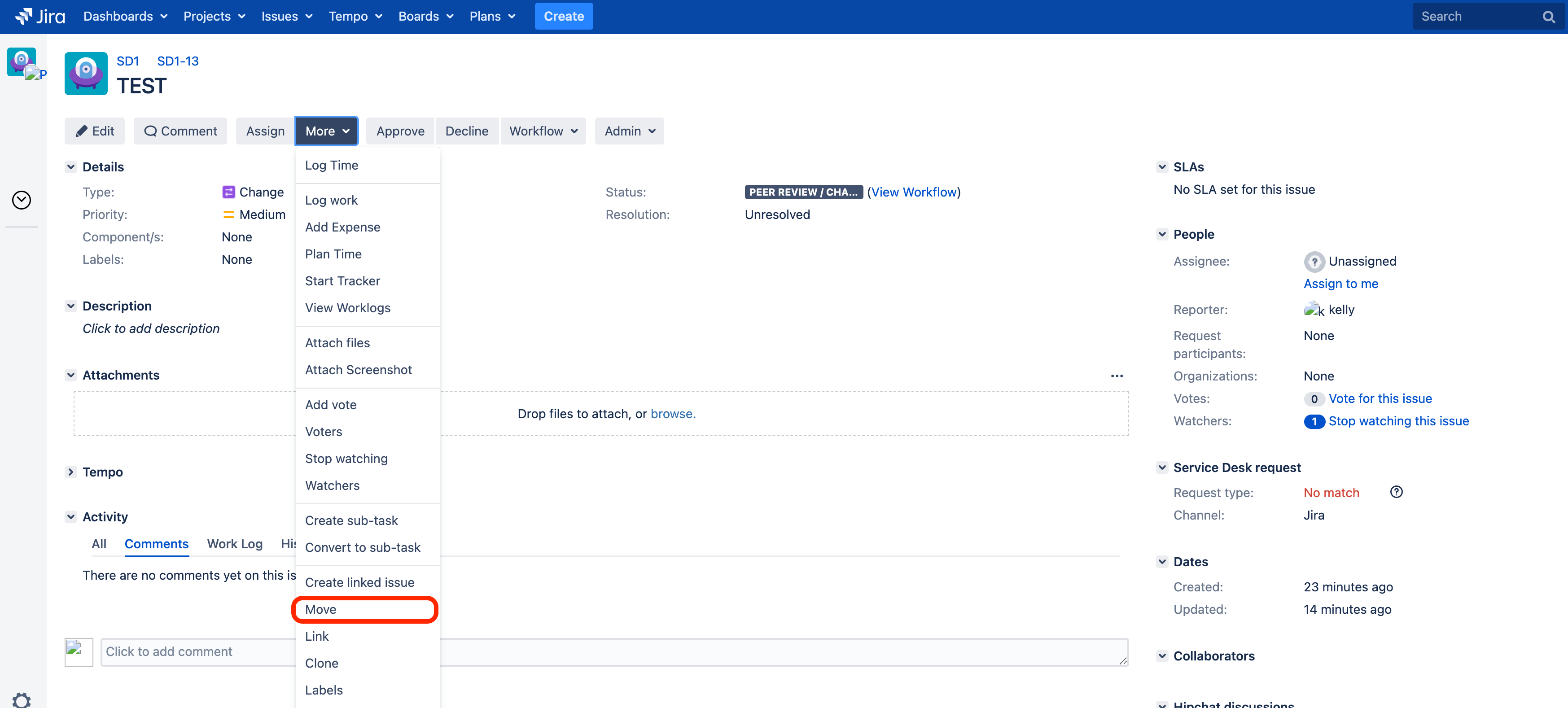Collapse the People section

coord(1162,234)
